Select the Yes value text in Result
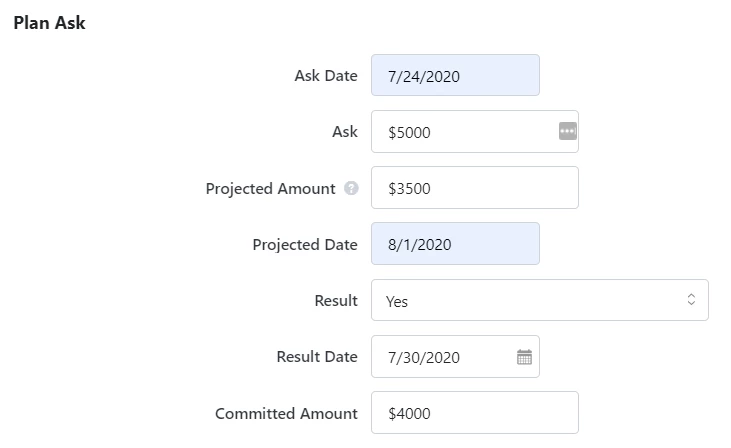The width and height of the screenshot is (731, 448). 397,302
